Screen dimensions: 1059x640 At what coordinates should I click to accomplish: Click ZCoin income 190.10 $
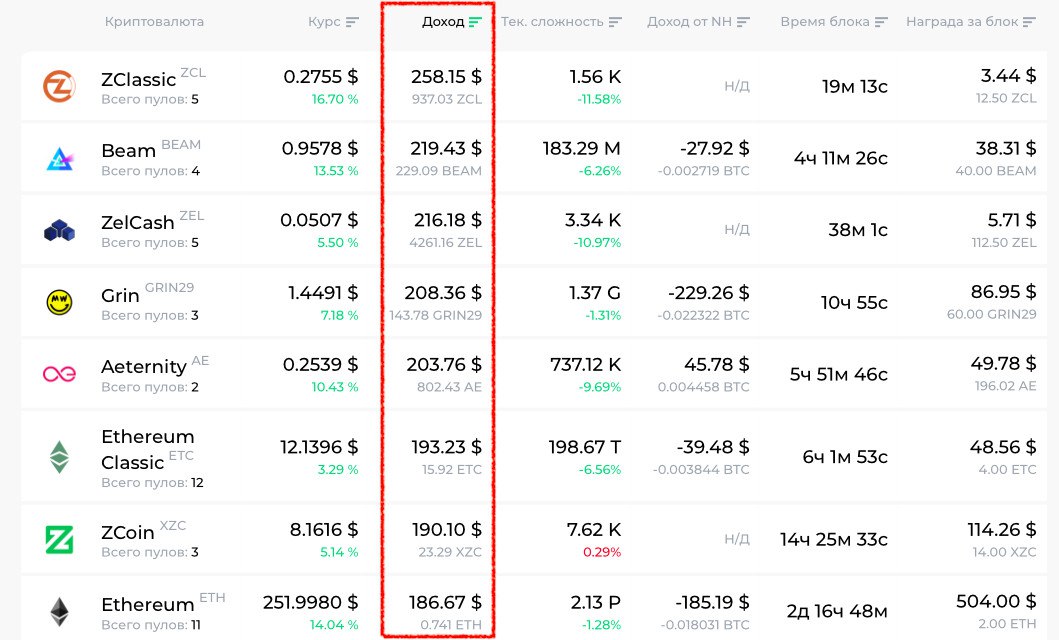pyautogui.click(x=447, y=530)
